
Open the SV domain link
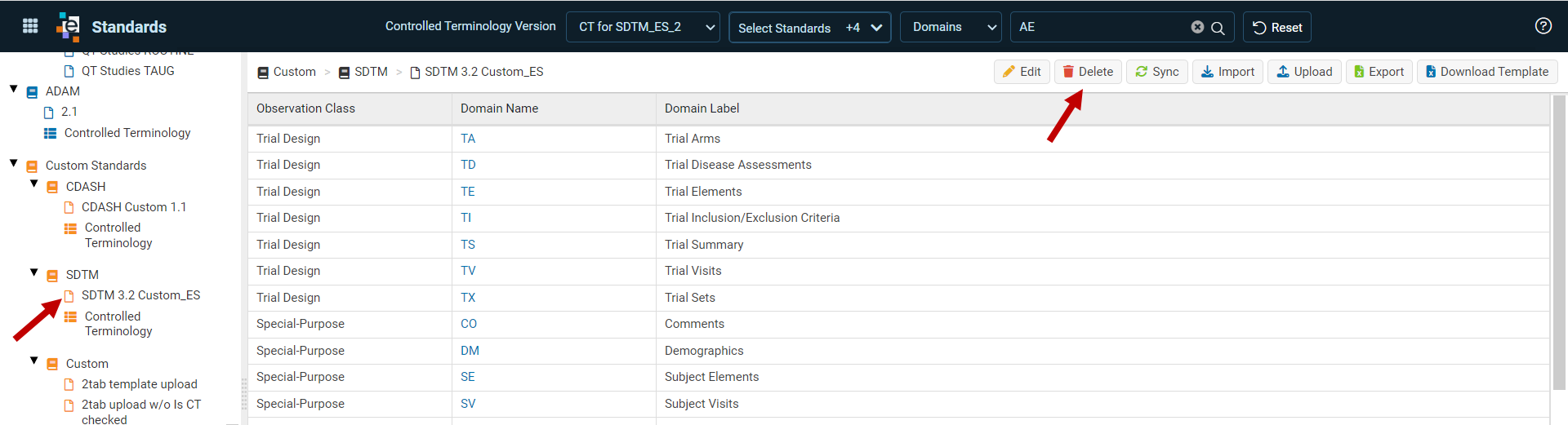[x=468, y=404]
